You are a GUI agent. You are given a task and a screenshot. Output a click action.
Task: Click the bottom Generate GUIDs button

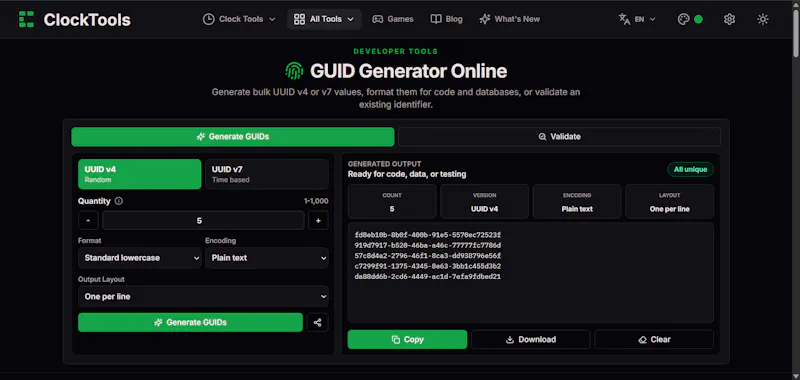coord(190,322)
